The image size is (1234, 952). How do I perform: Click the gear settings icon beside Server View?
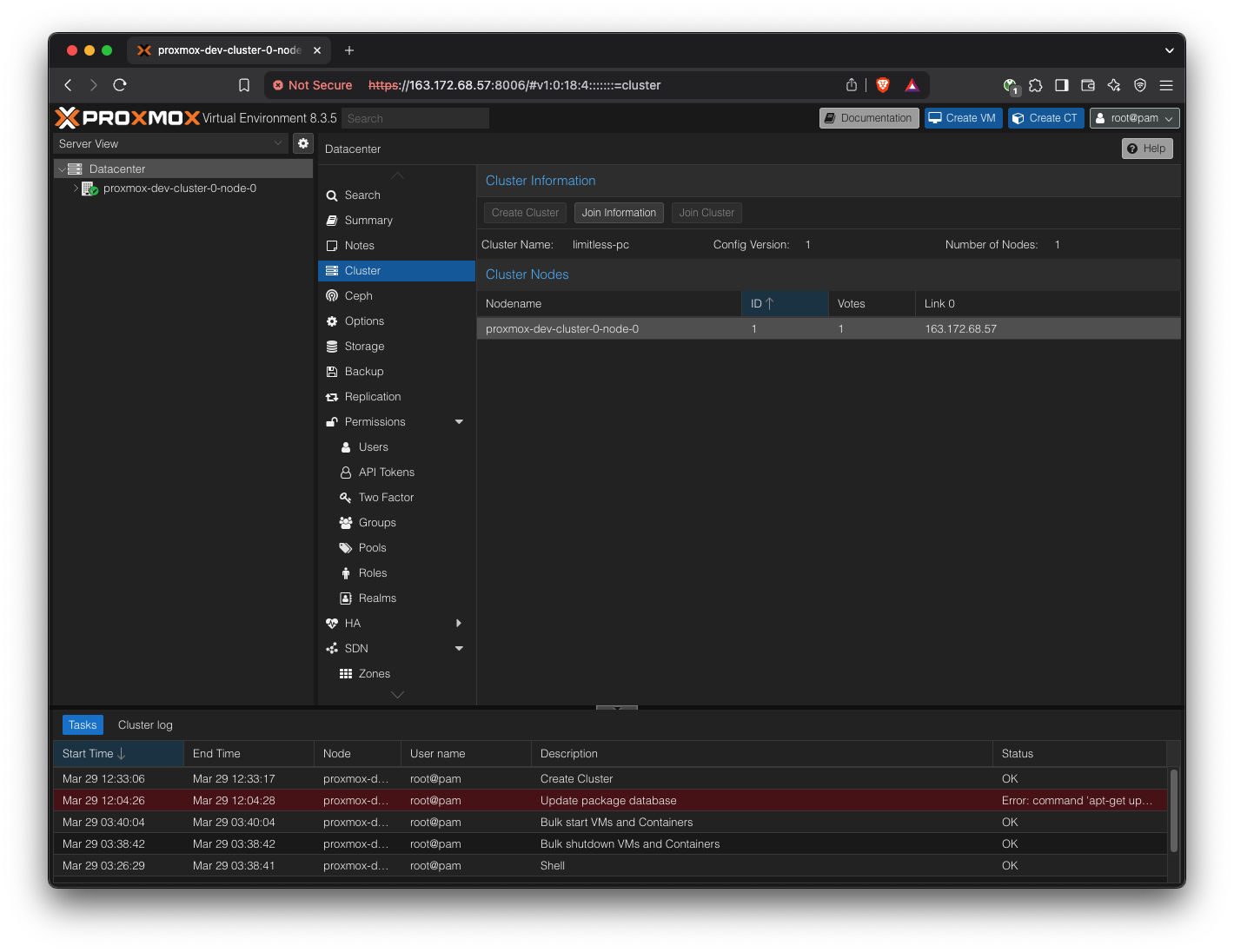click(x=303, y=143)
